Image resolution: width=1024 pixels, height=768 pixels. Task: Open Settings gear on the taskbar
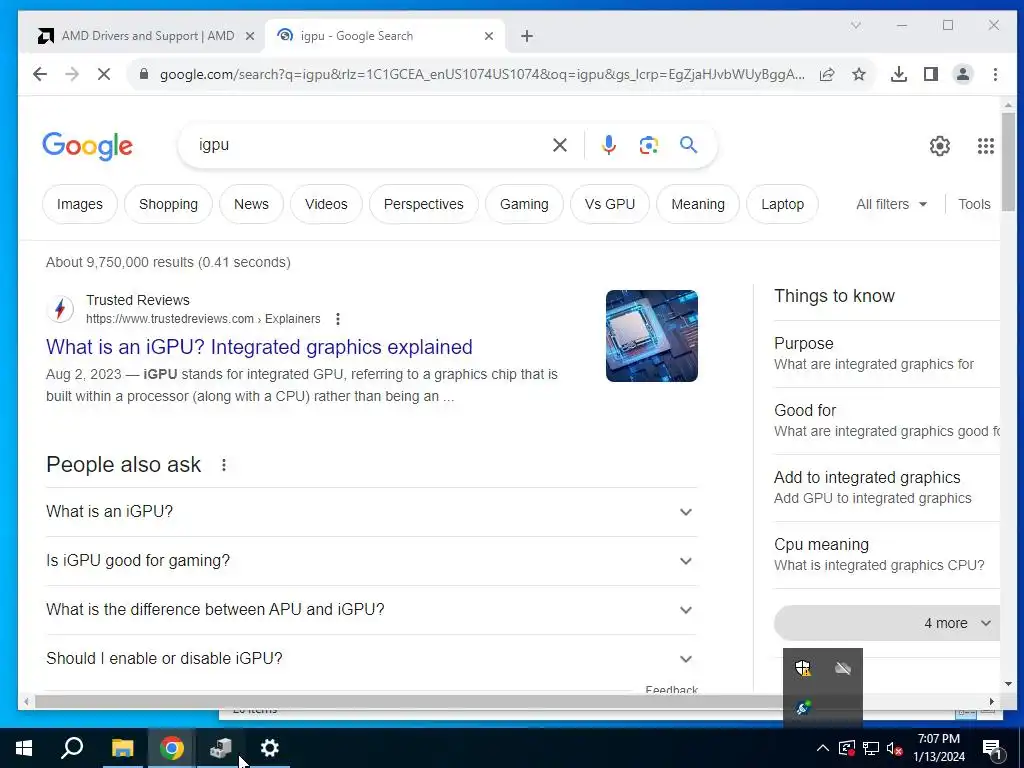(x=269, y=748)
